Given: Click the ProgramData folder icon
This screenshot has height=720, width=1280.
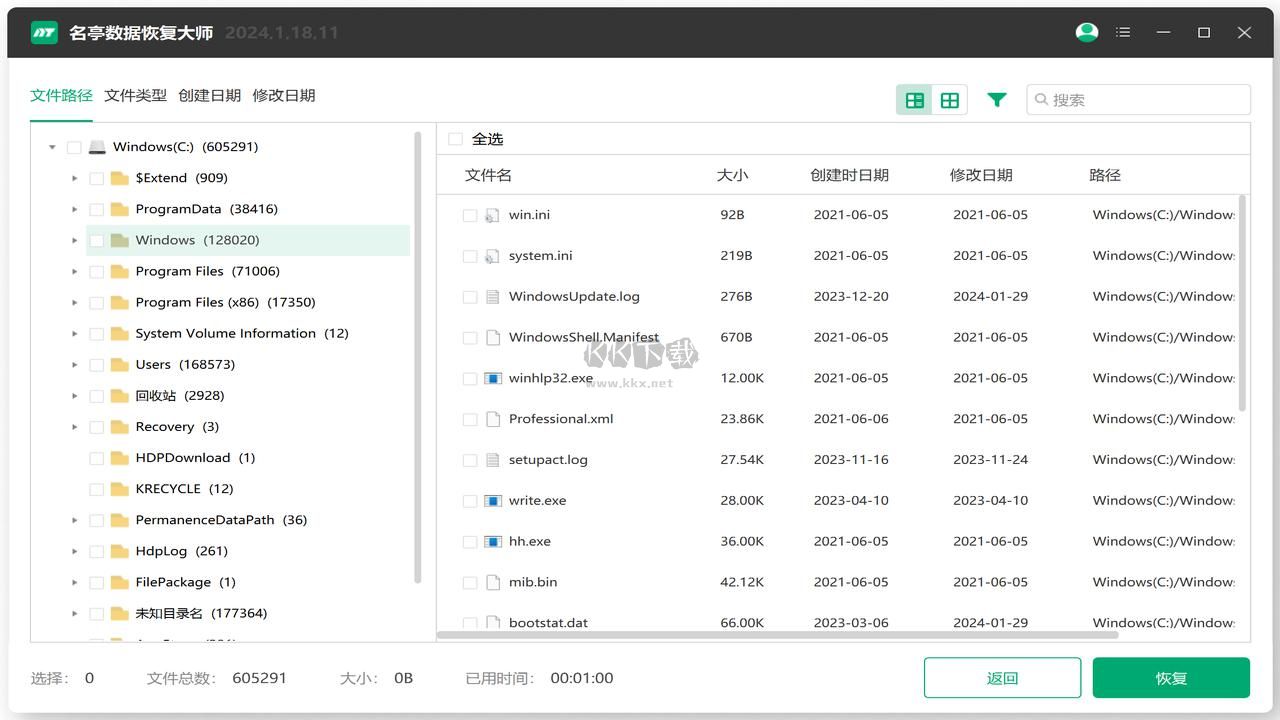Looking at the screenshot, I should click(120, 209).
